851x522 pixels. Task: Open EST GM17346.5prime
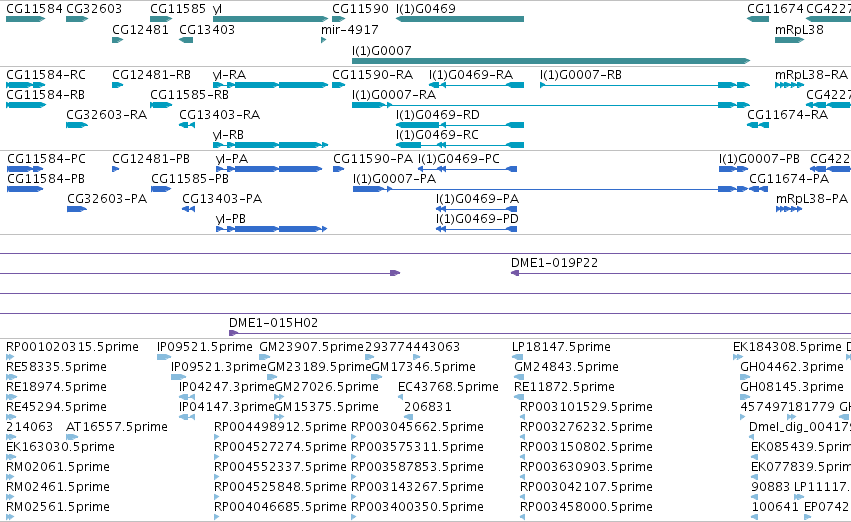pyautogui.click(x=377, y=377)
